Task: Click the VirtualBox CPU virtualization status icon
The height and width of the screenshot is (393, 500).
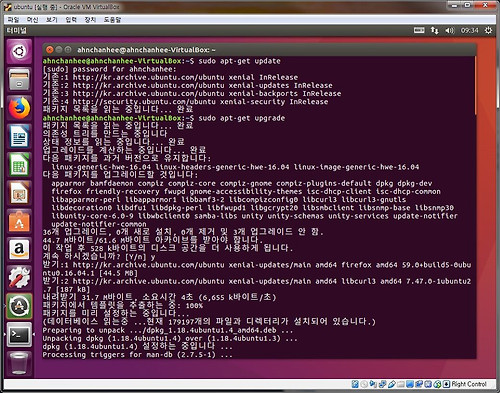Action: click(x=428, y=384)
